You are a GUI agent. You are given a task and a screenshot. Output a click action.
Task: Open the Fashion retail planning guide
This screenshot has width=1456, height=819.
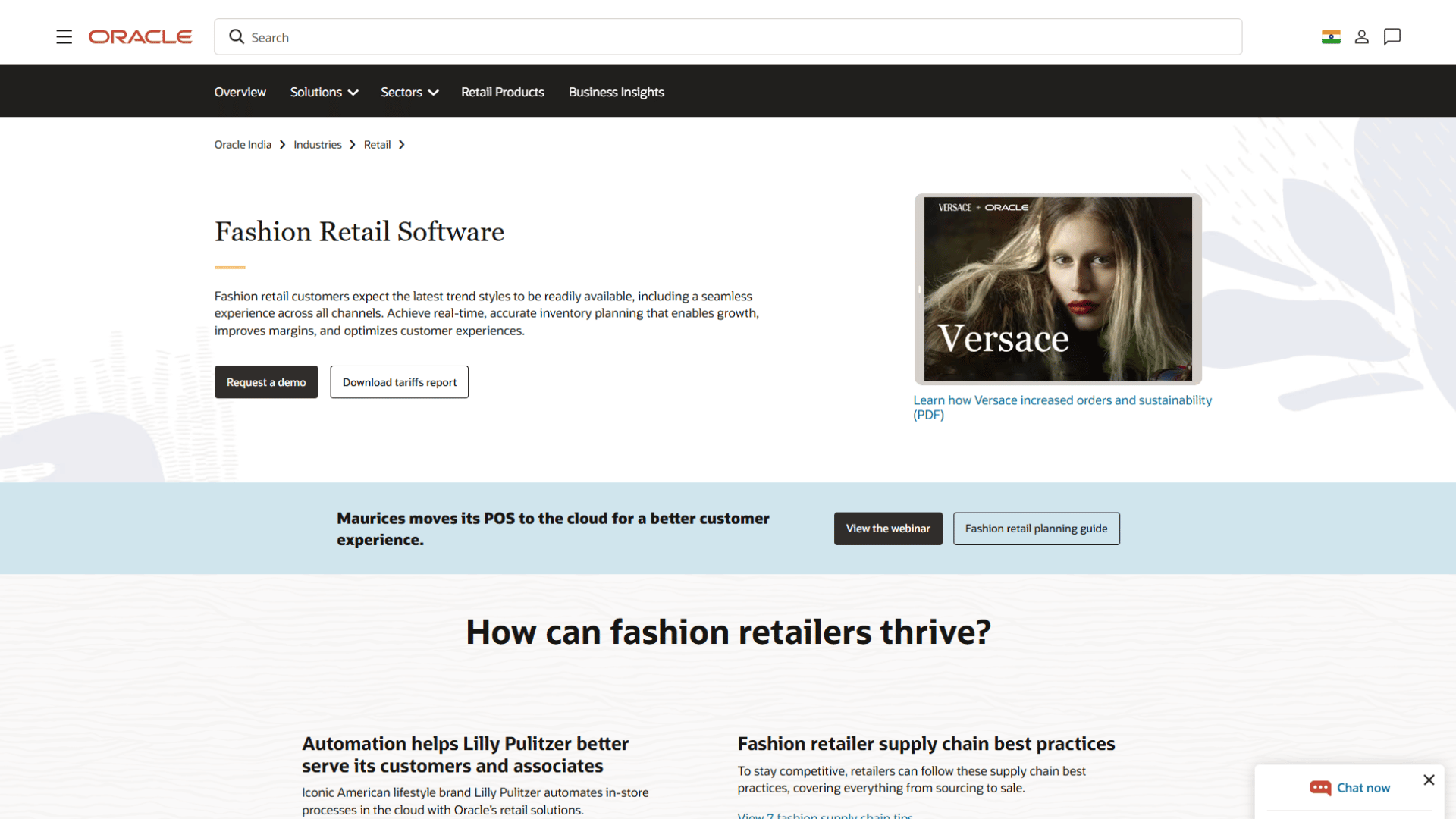(1036, 529)
